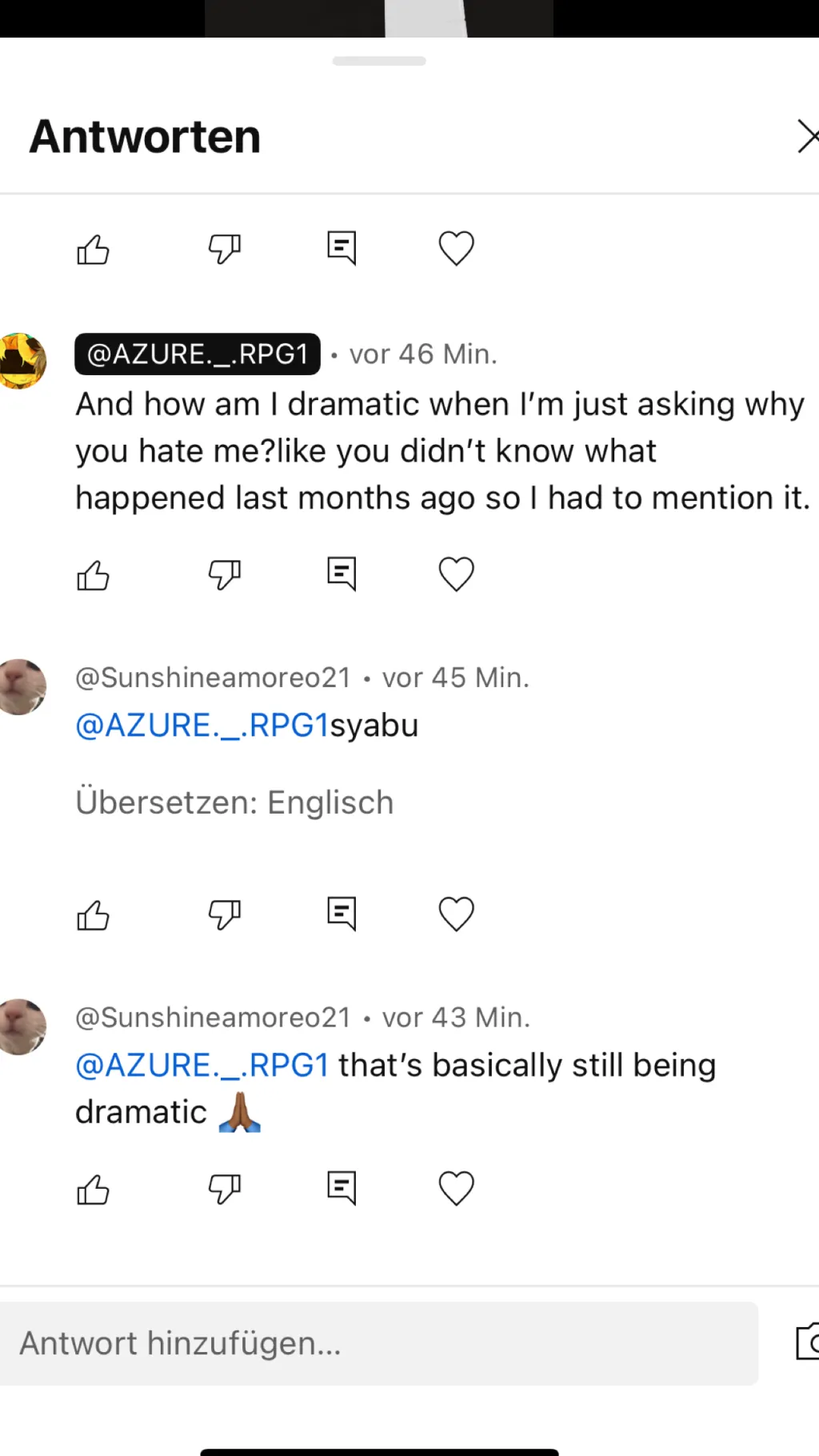Tap the sheet drag handle above Antworten

click(379, 61)
